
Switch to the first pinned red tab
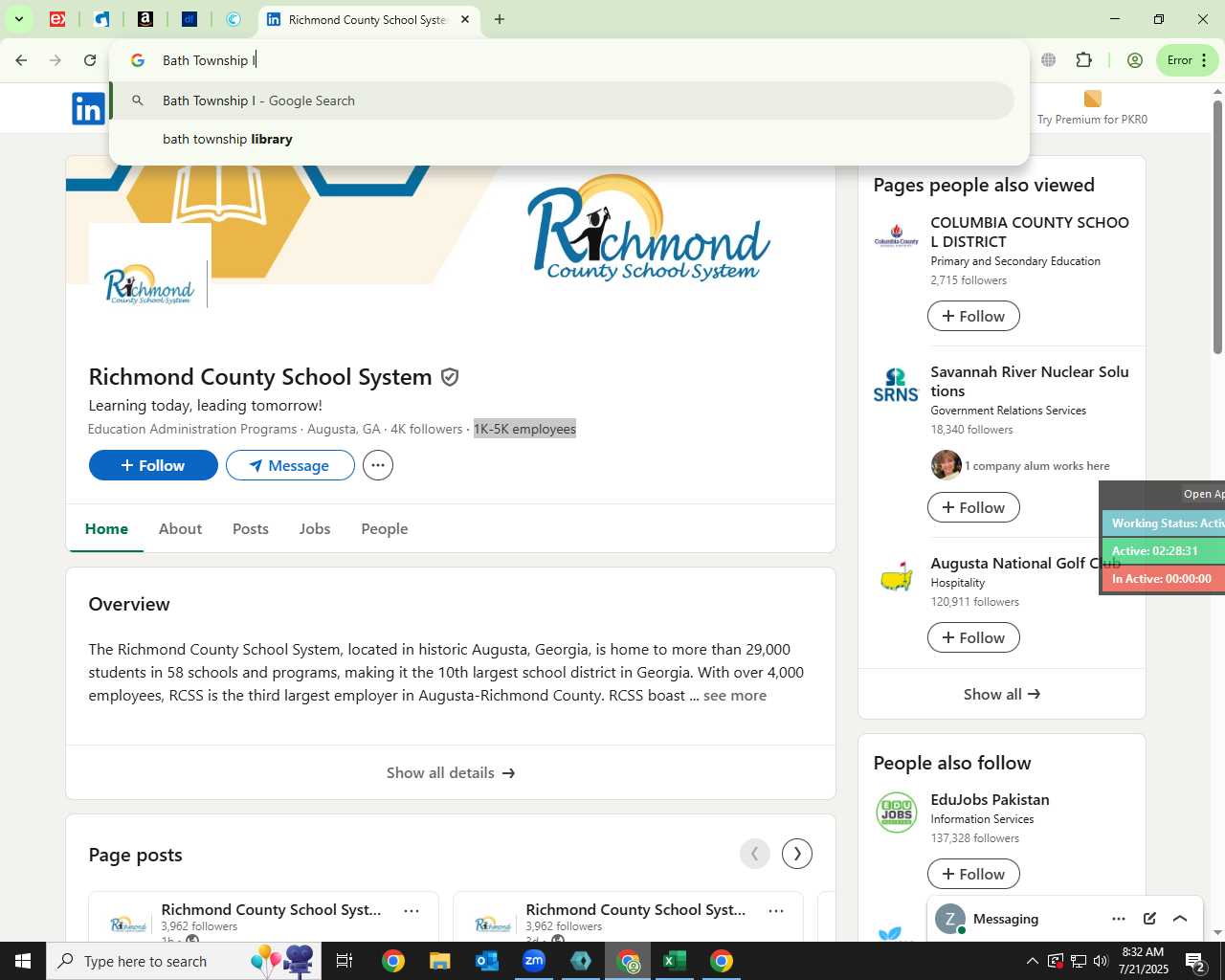[57, 19]
